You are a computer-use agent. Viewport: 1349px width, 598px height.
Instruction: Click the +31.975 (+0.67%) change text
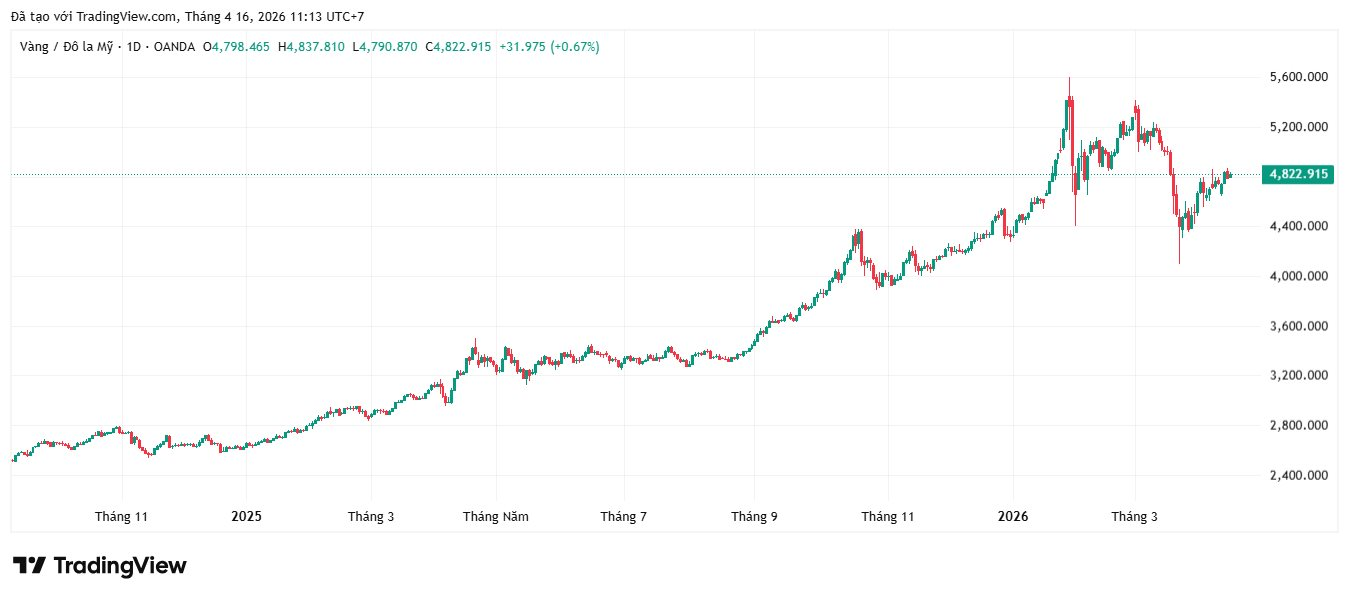tap(550, 46)
